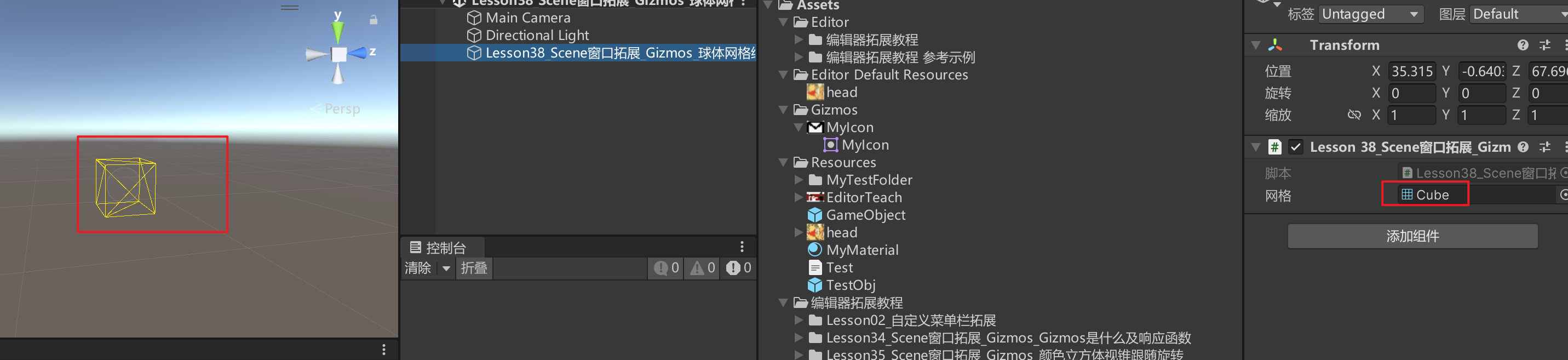This screenshot has width=1568, height=360.
Task: Open the Untagged tag dropdown
Action: coord(1370,14)
